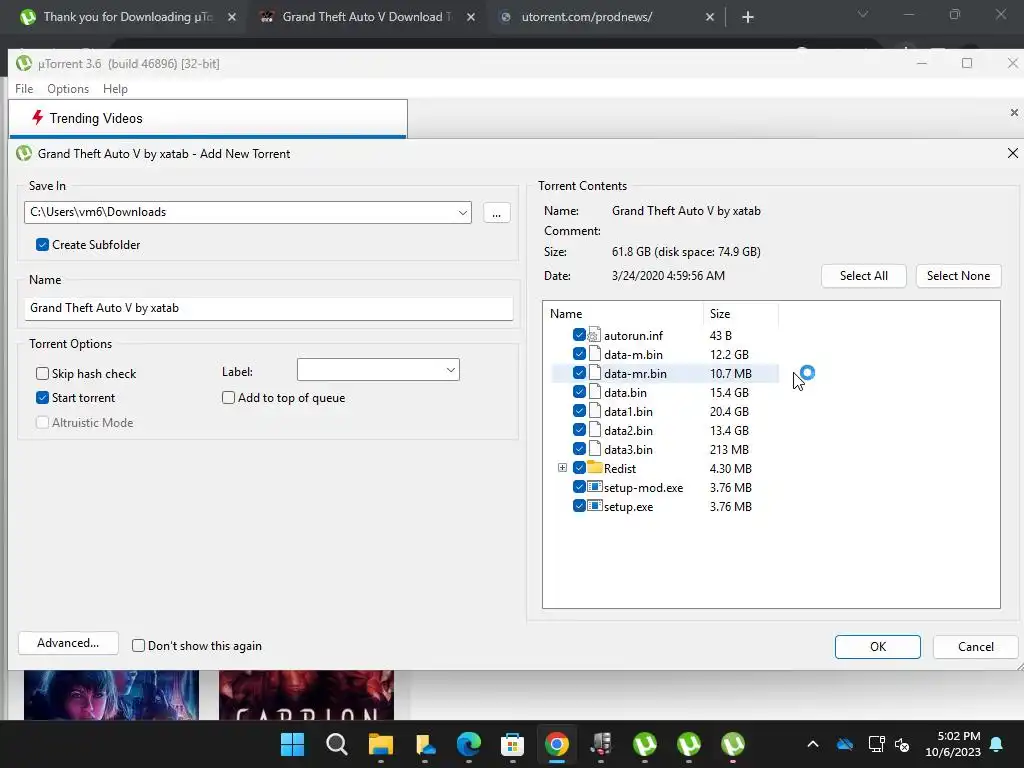Select the data2.bin file name
The height and width of the screenshot is (768, 1024).
628,430
